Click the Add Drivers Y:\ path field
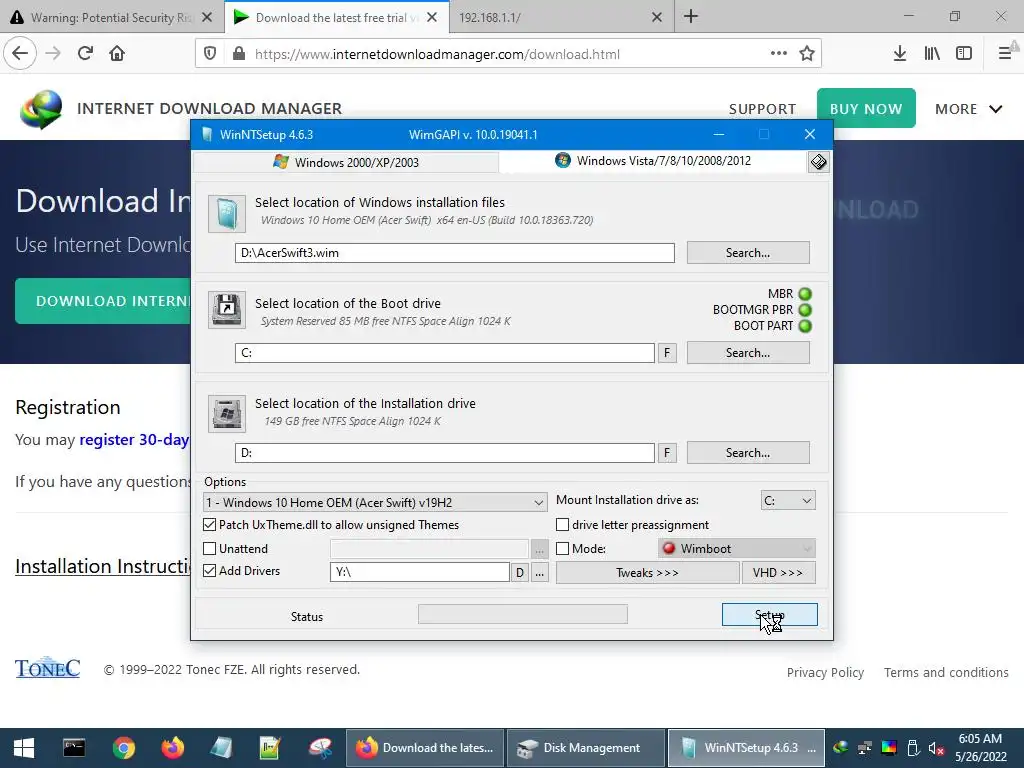This screenshot has height=768, width=1024. 420,572
